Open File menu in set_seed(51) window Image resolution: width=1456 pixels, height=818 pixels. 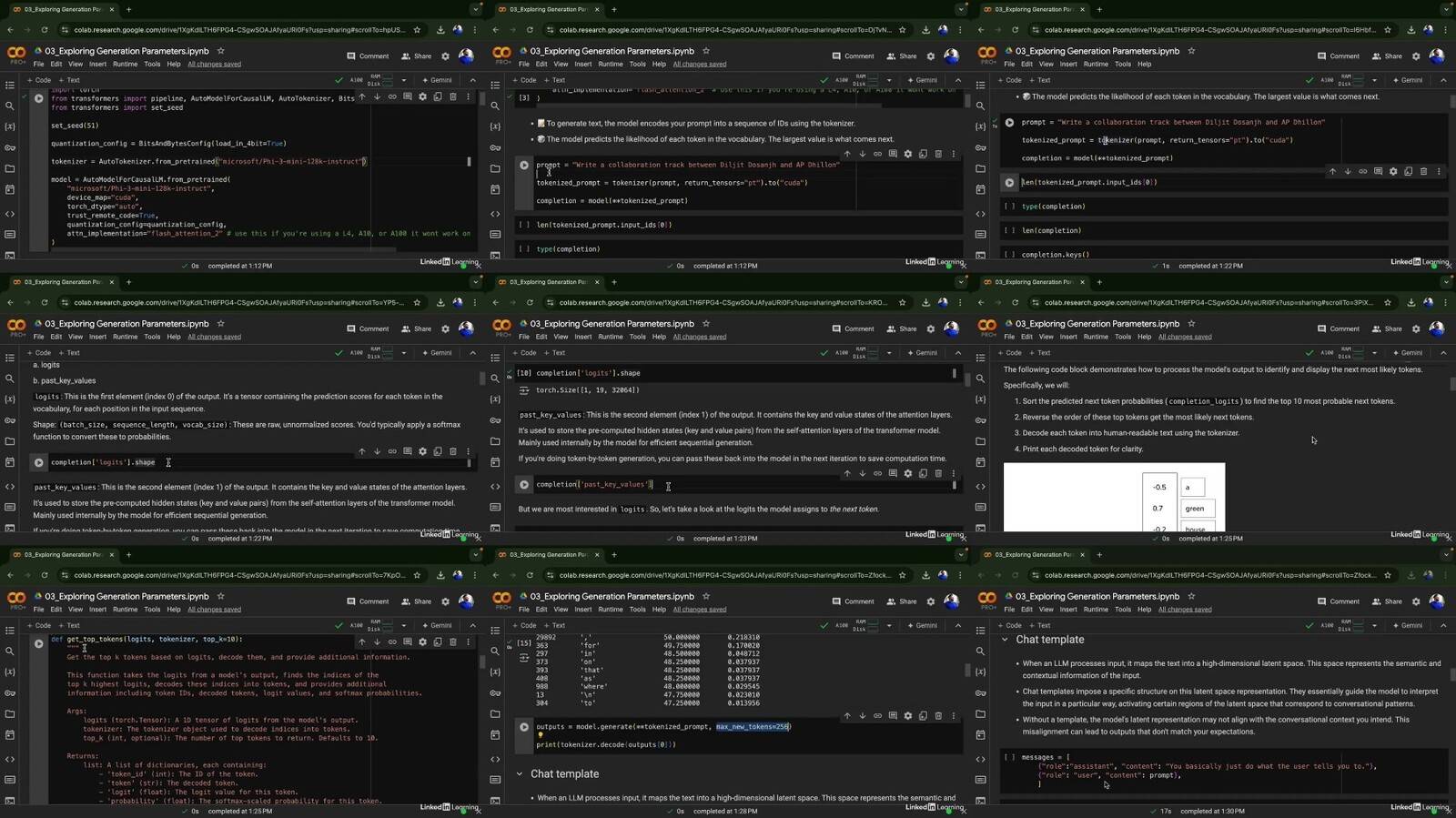[x=38, y=65]
